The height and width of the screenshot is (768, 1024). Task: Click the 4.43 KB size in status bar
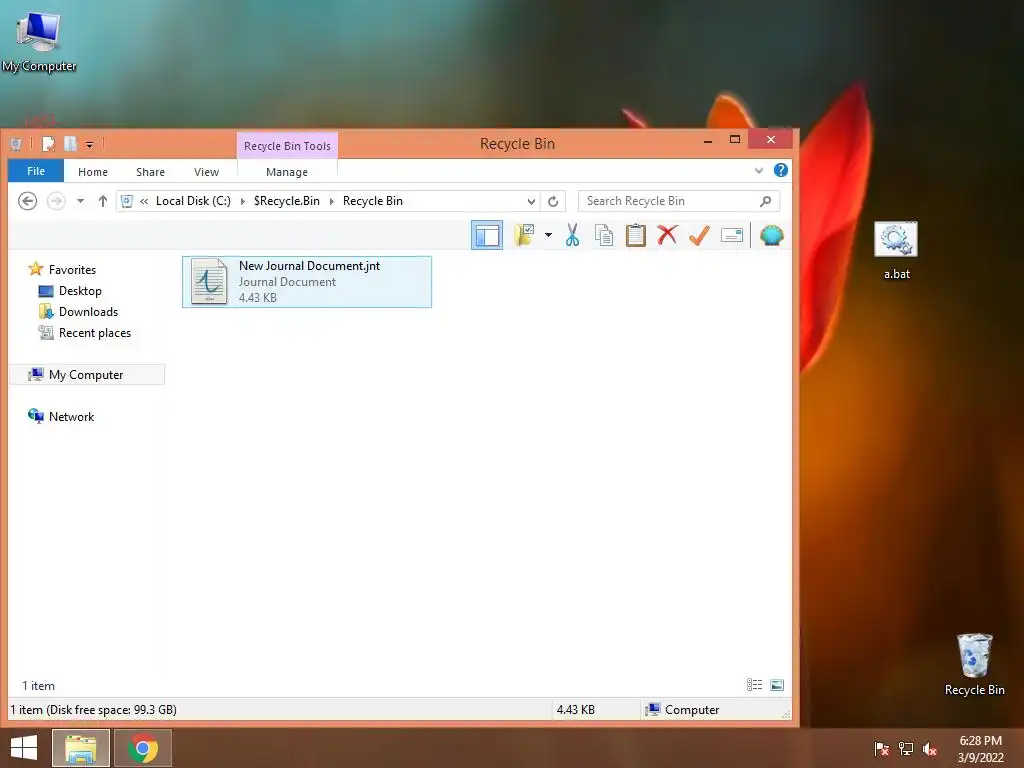(575, 709)
